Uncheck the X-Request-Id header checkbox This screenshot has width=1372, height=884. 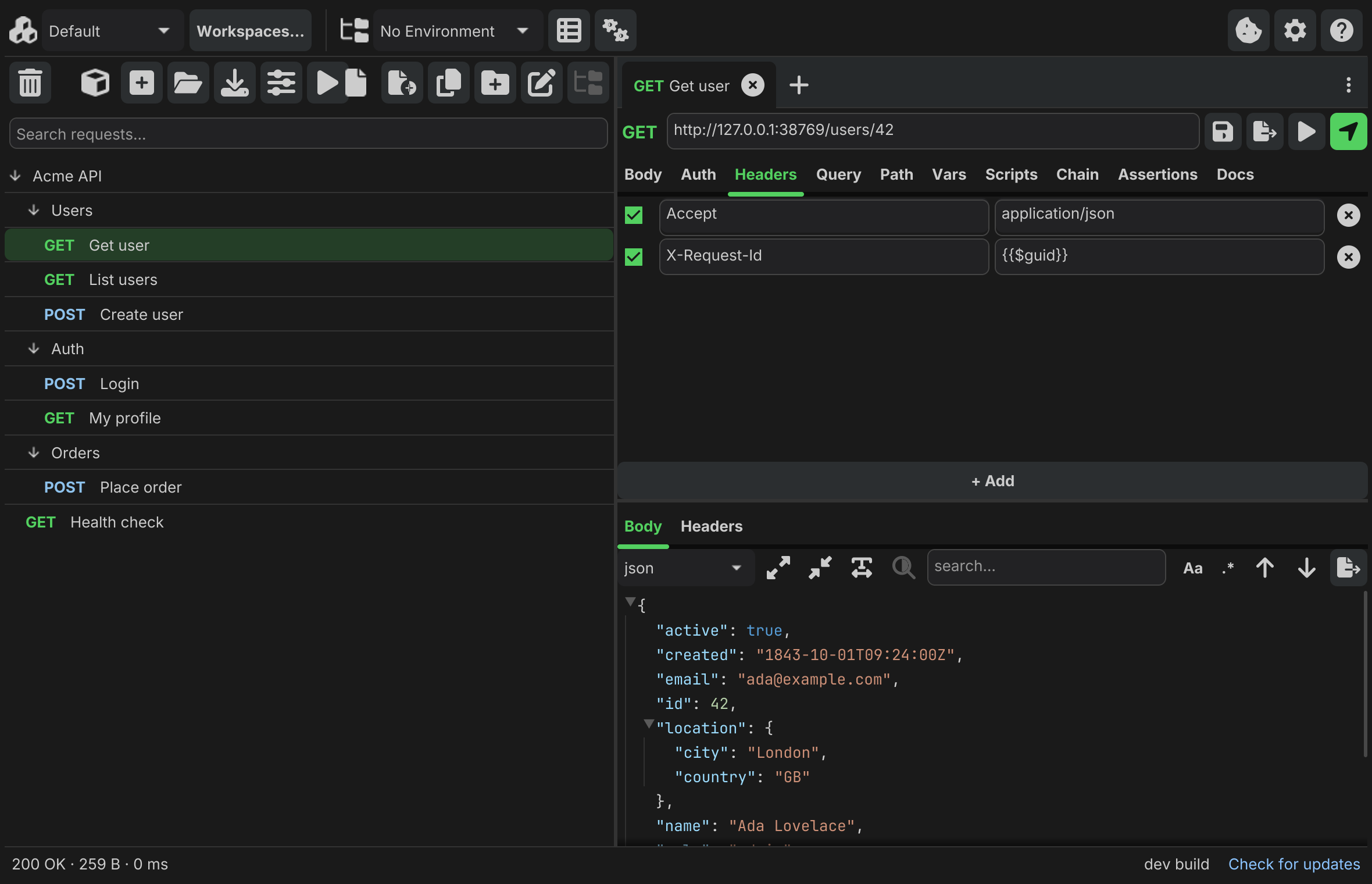[633, 256]
